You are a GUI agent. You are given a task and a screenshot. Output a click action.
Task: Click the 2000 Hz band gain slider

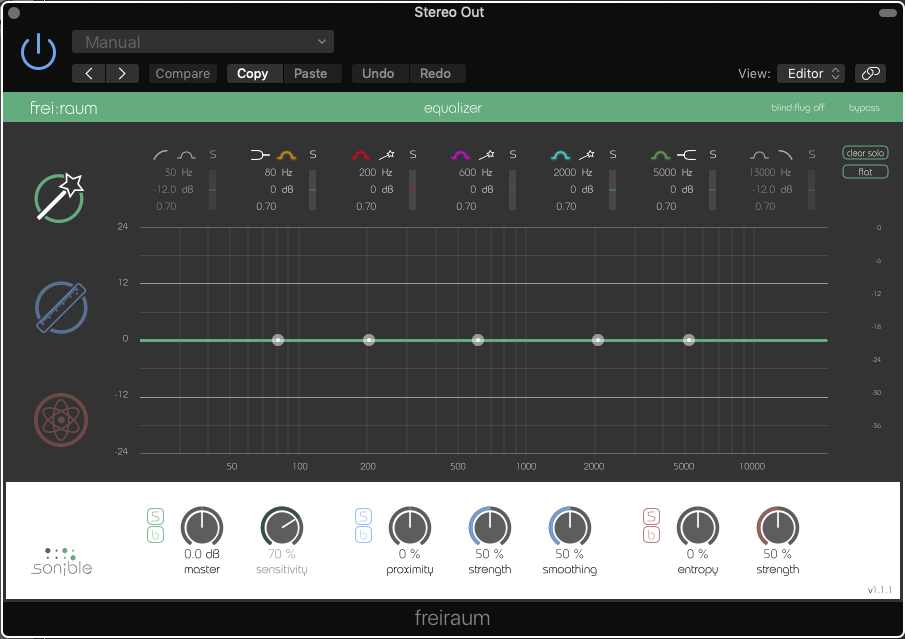(x=612, y=190)
